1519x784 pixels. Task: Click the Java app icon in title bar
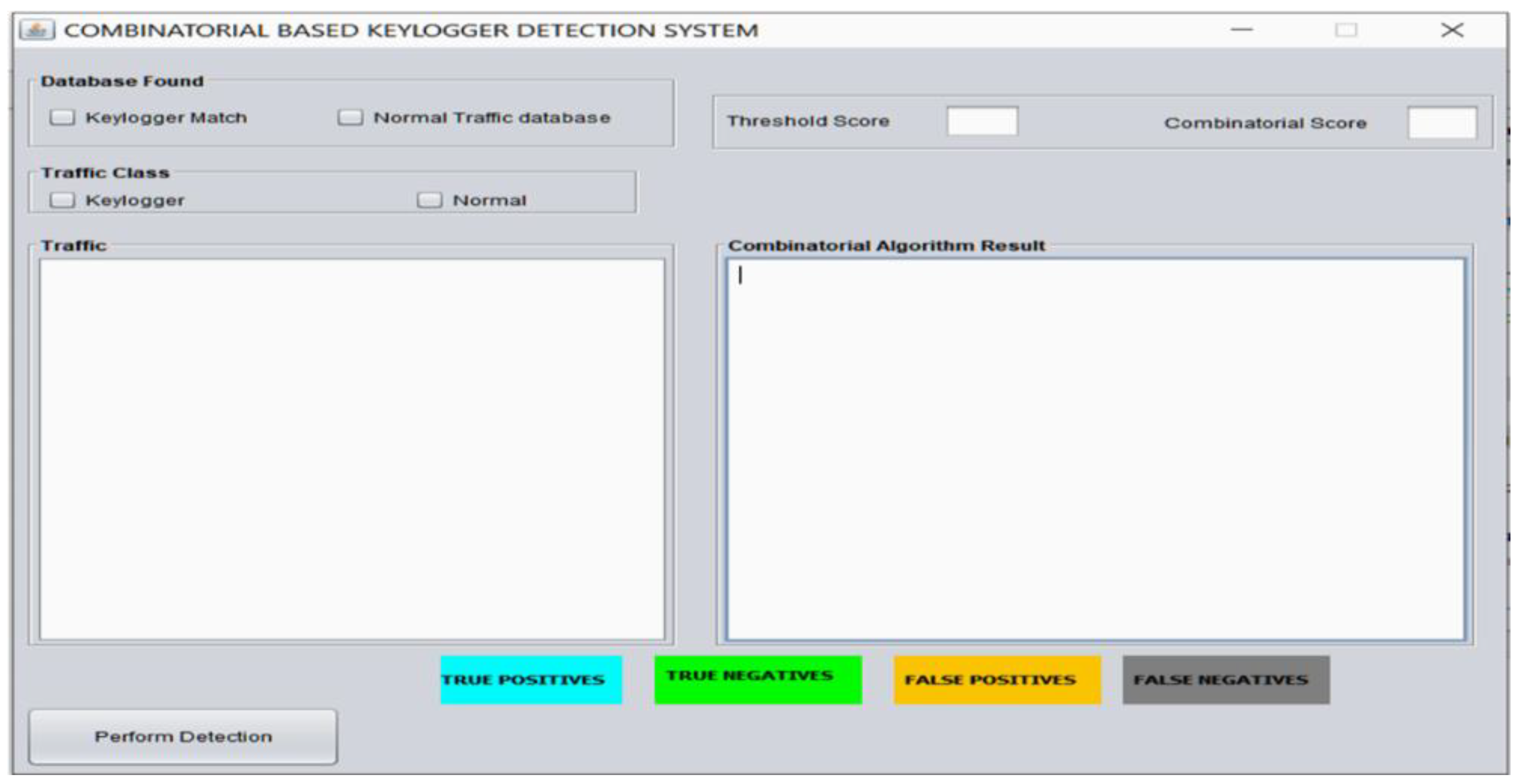pos(37,30)
